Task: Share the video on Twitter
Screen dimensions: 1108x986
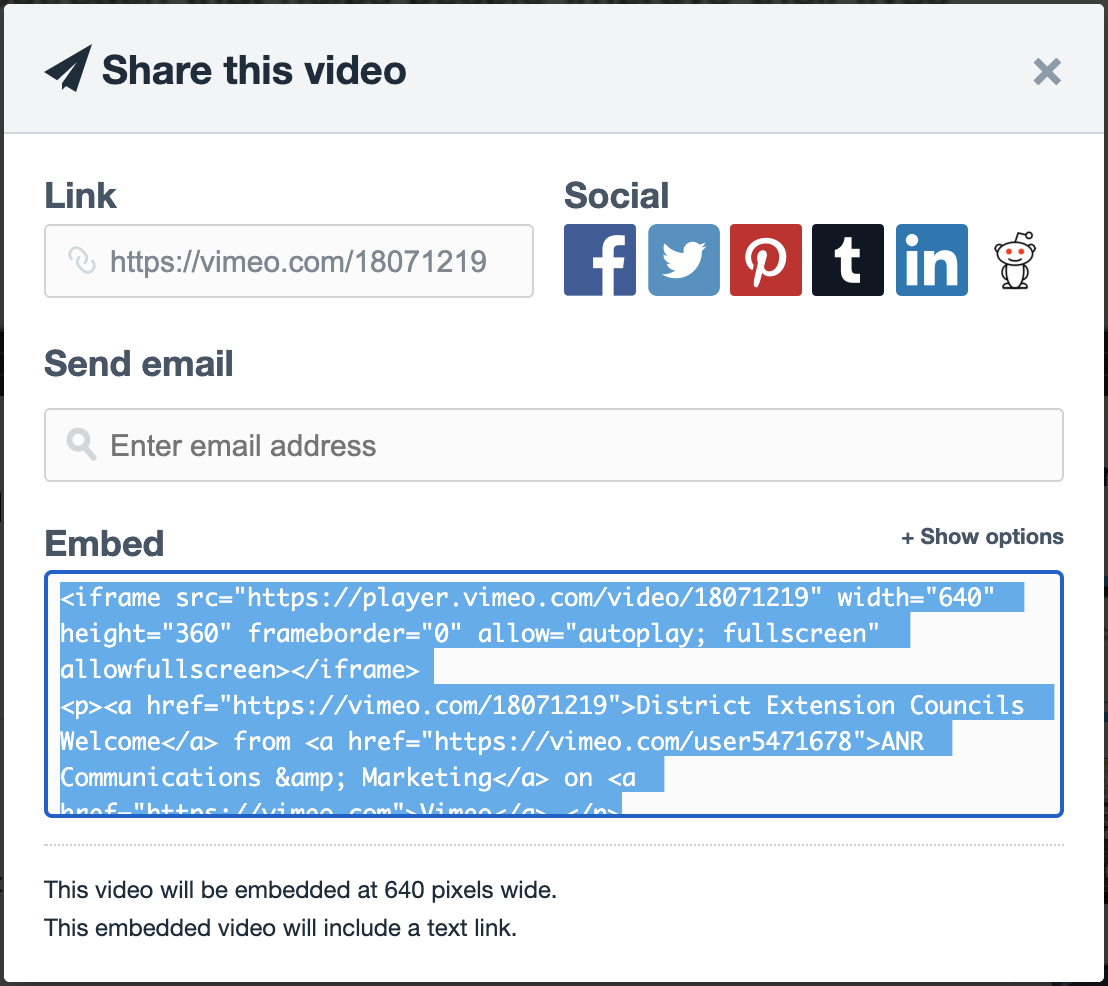Action: coord(683,259)
